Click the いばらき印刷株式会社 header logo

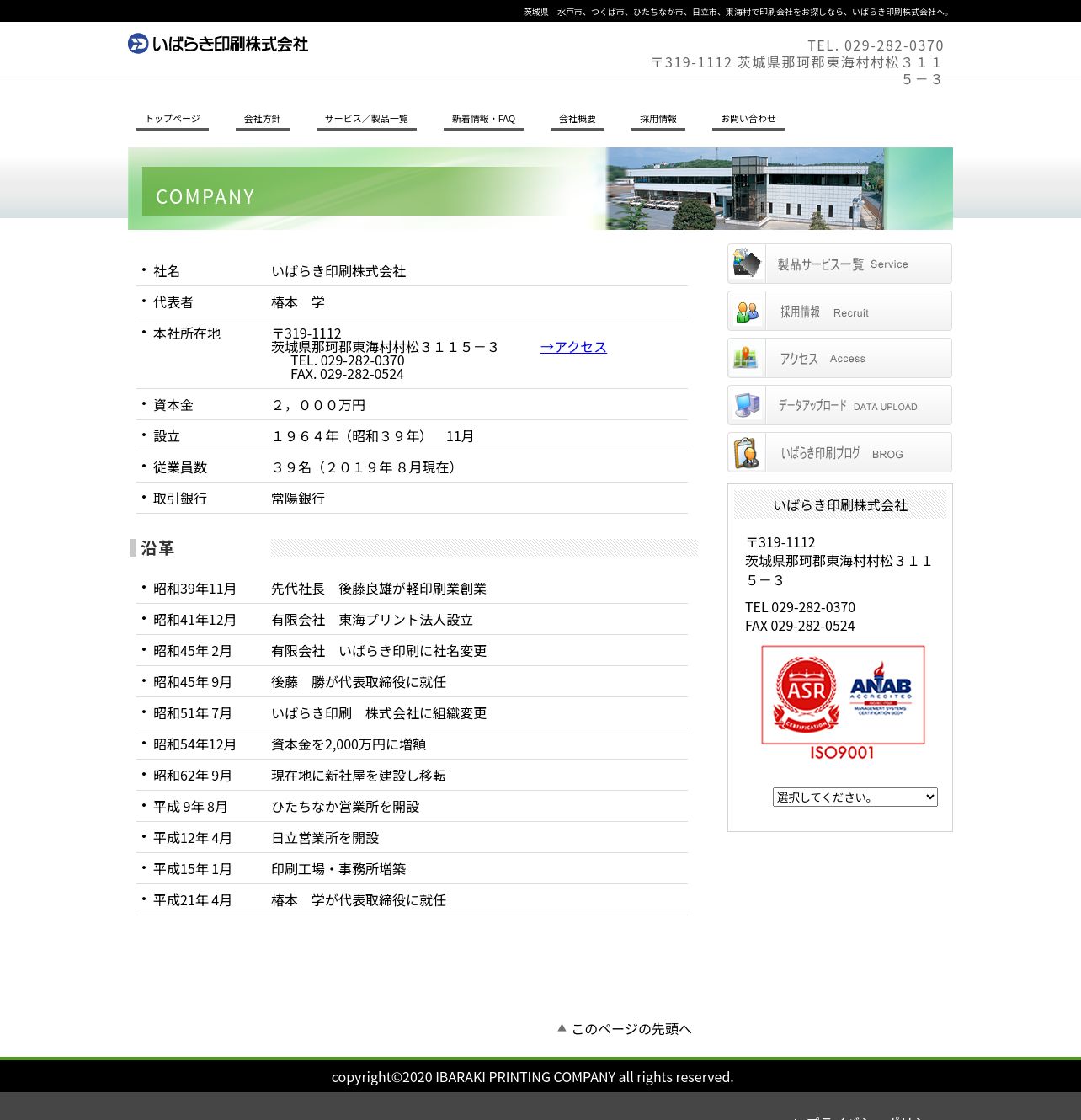click(x=218, y=44)
